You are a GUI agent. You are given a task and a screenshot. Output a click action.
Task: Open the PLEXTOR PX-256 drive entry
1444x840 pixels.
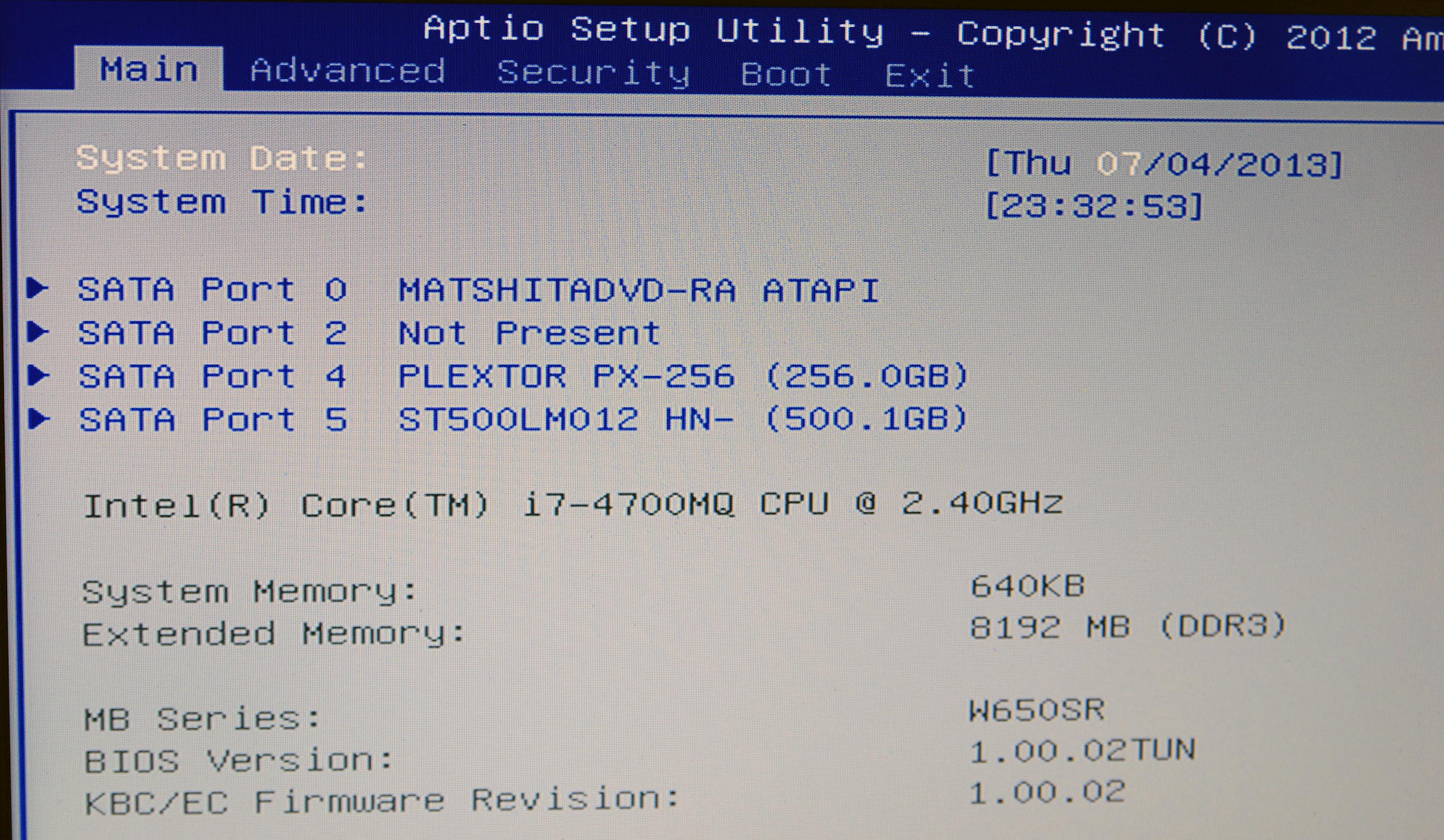pyautogui.click(x=682, y=377)
